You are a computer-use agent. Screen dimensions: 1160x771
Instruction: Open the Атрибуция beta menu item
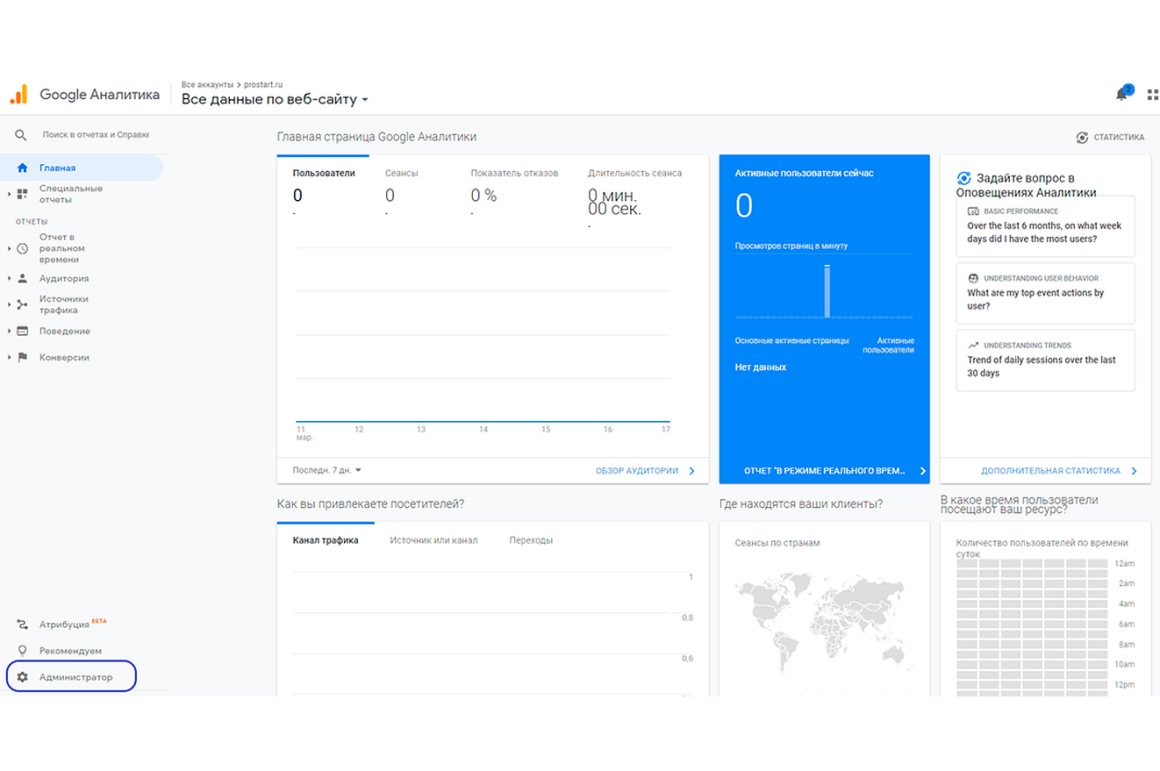[64, 624]
